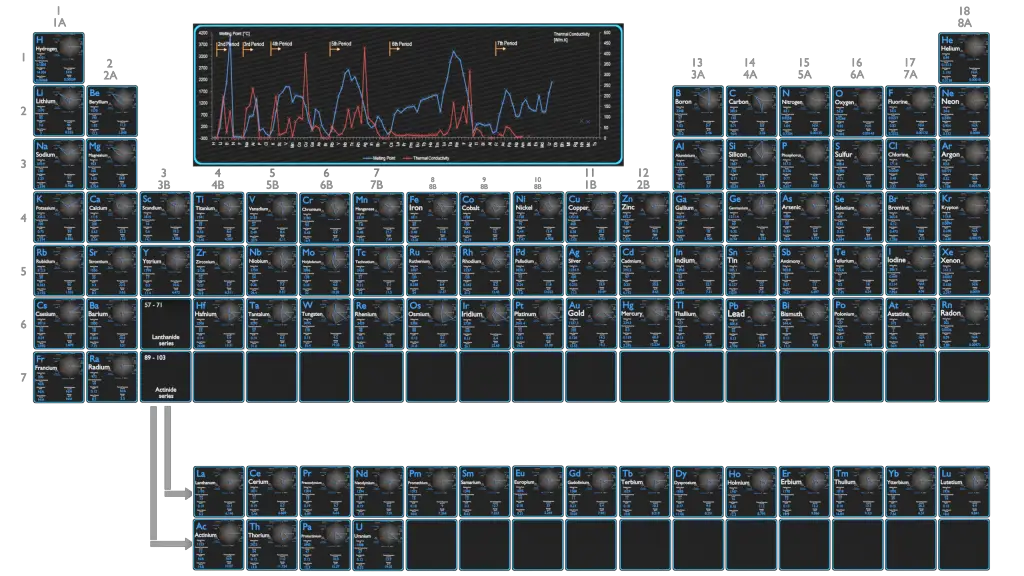Expand the Actinide series cell
This screenshot has width=1024, height=576.
[x=164, y=376]
